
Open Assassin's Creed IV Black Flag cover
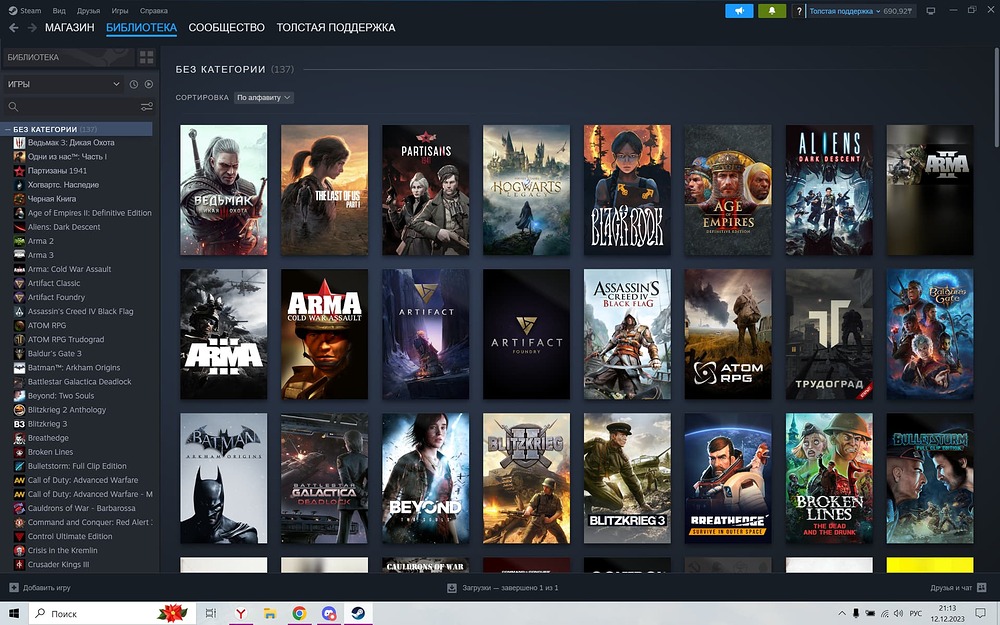(x=627, y=334)
